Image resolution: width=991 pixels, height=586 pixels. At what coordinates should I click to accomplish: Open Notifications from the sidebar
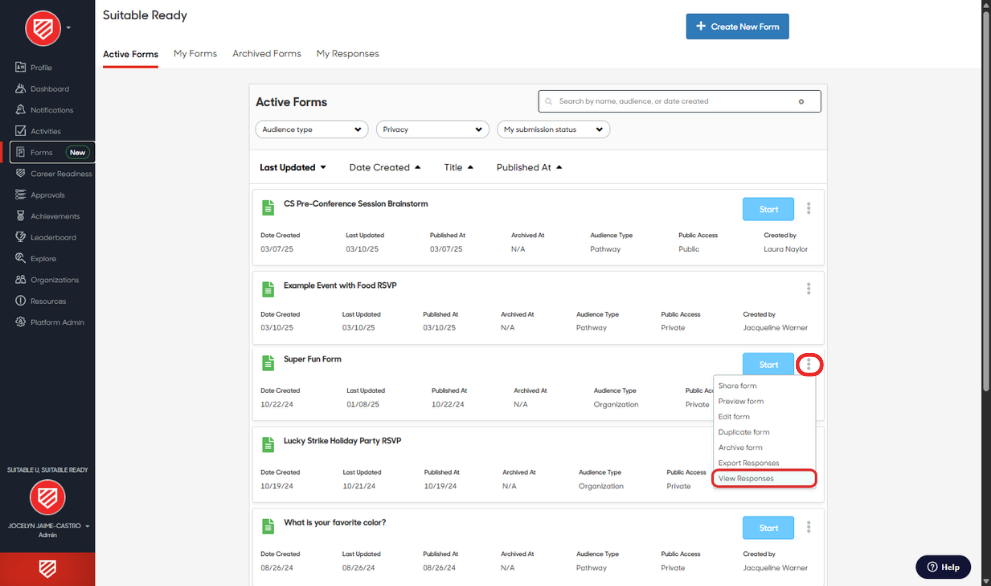click(44, 110)
